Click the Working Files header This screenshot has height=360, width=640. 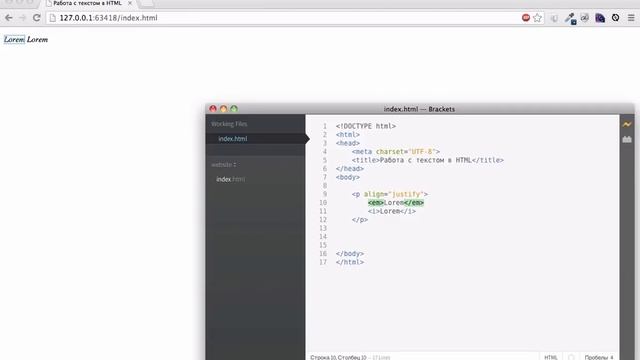click(x=229, y=124)
